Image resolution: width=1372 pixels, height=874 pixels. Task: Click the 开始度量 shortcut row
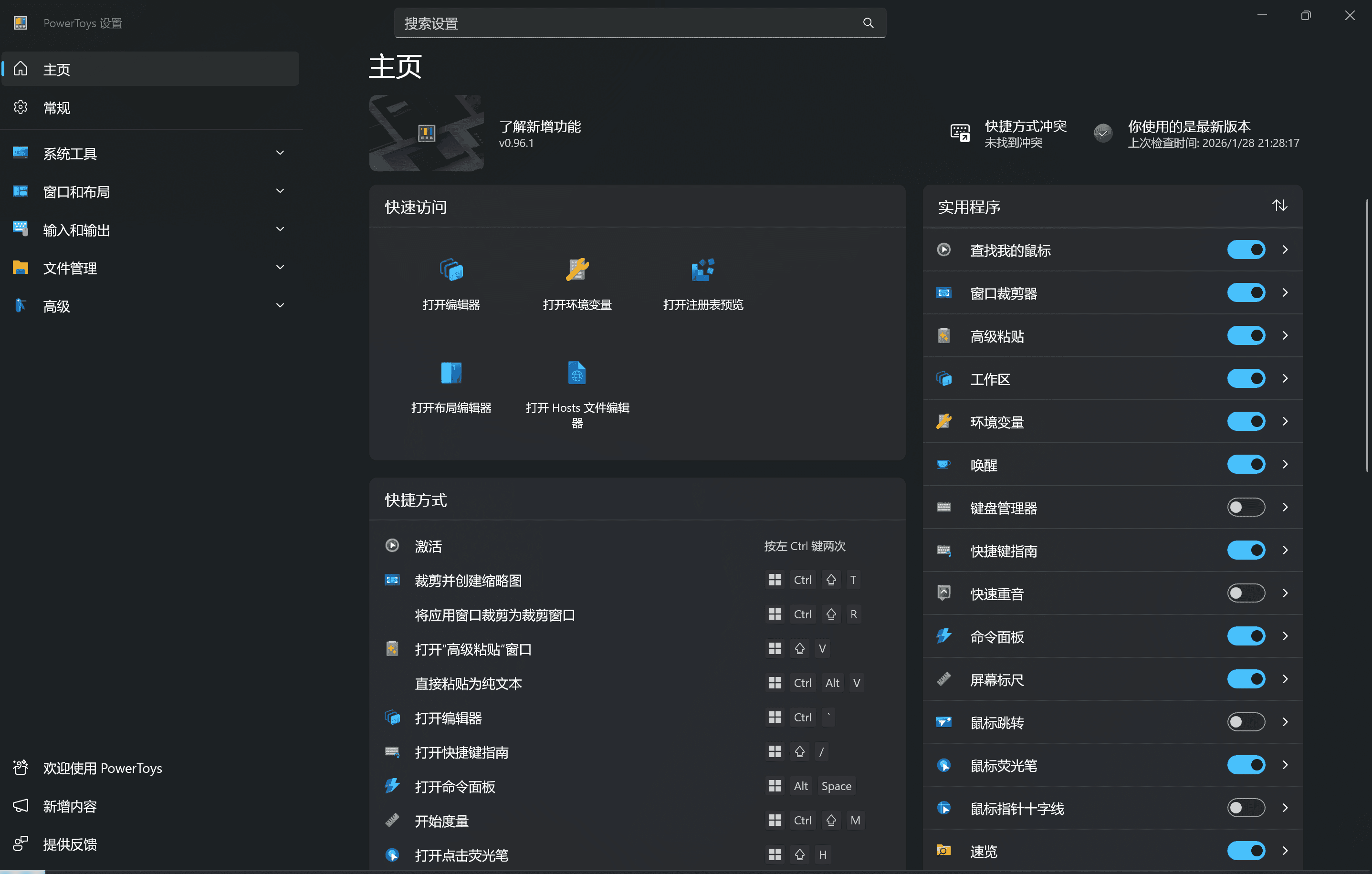[x=637, y=821]
